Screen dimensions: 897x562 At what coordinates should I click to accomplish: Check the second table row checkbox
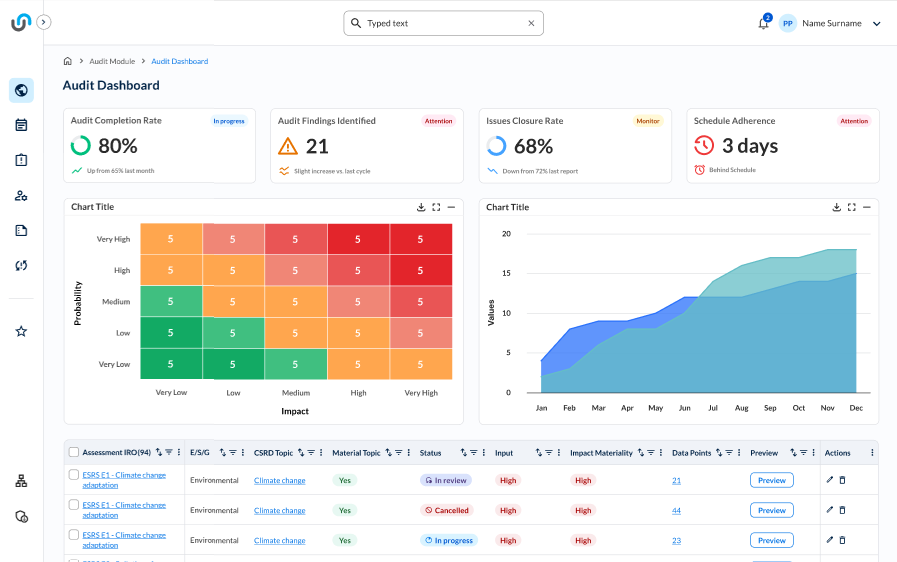pyautogui.click(x=74, y=505)
